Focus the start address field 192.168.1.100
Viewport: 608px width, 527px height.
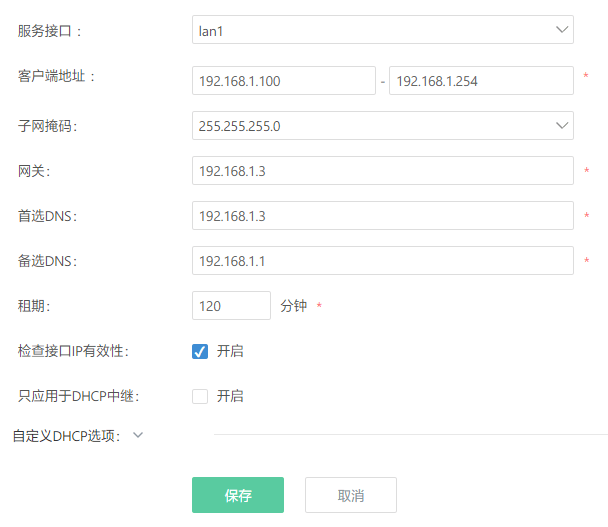coord(283,81)
